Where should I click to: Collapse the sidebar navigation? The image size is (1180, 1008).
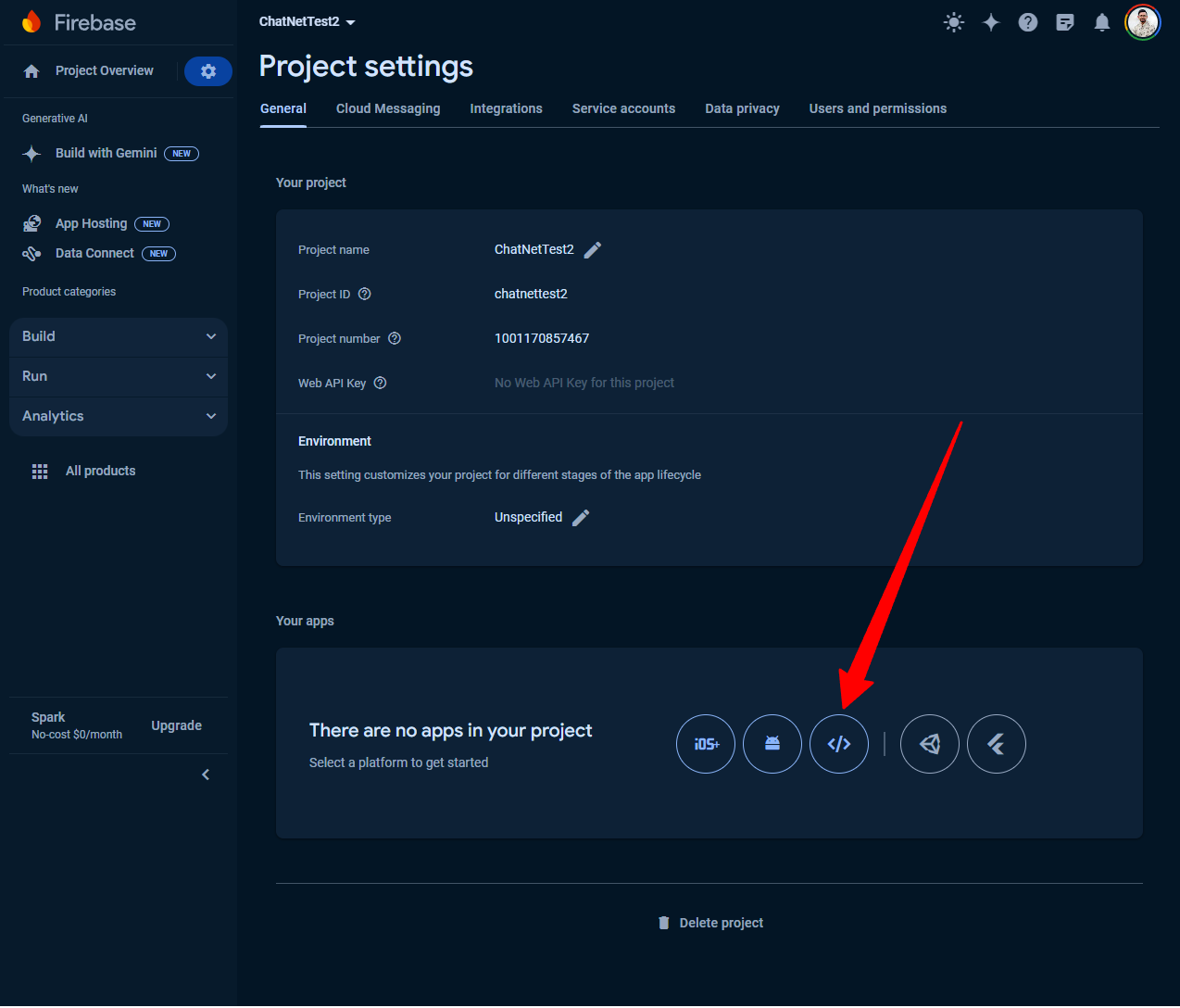pyautogui.click(x=206, y=775)
